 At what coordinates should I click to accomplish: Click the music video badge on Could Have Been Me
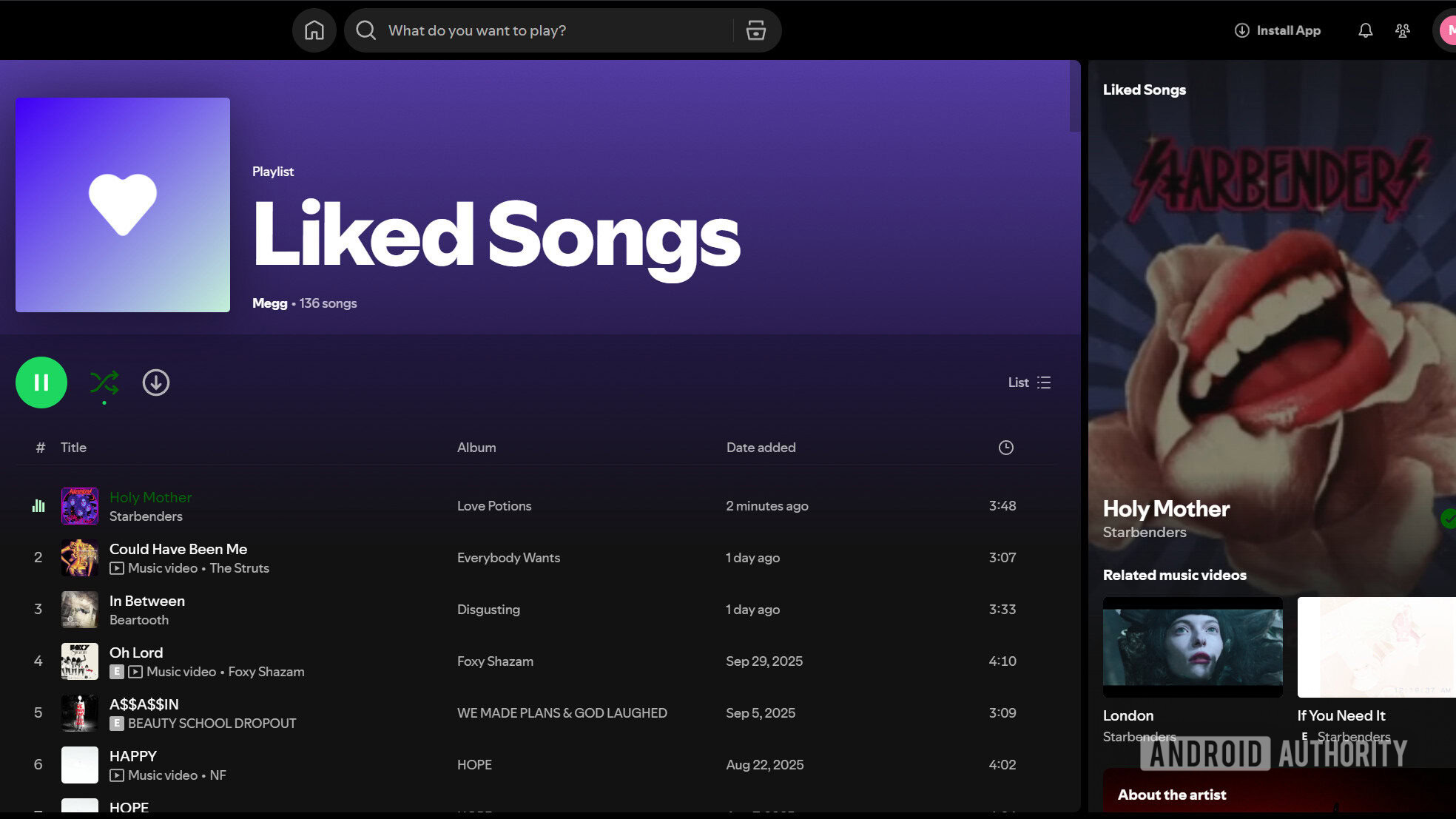coord(117,568)
